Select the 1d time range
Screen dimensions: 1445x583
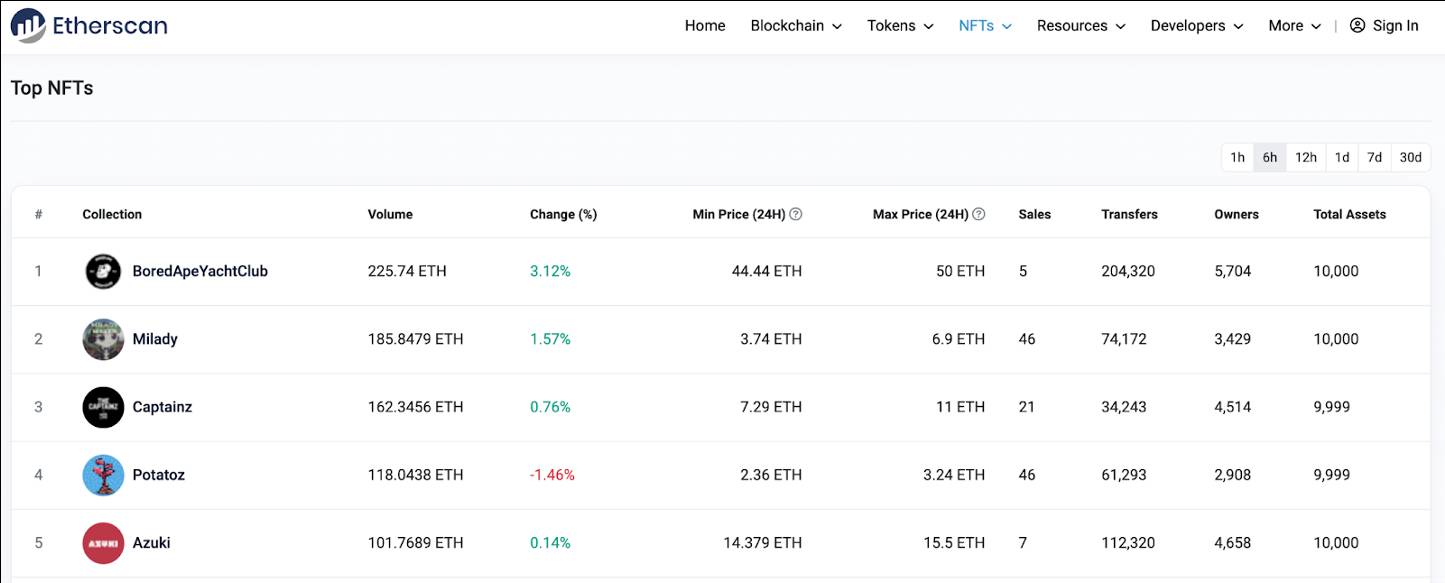click(1342, 157)
